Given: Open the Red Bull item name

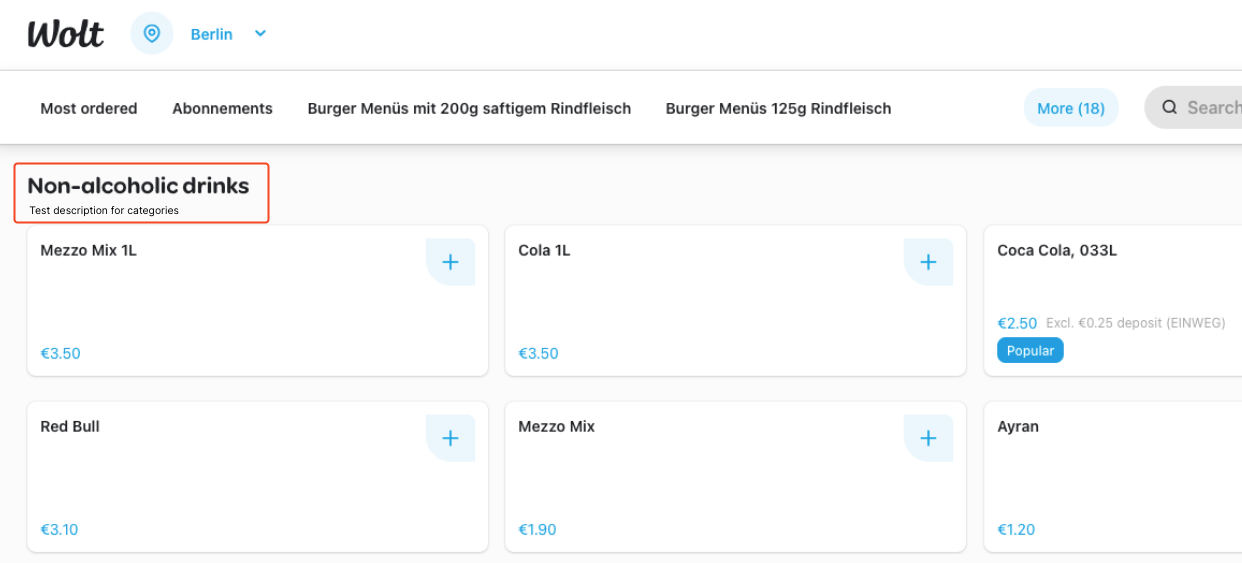Looking at the screenshot, I should click(x=70, y=426).
